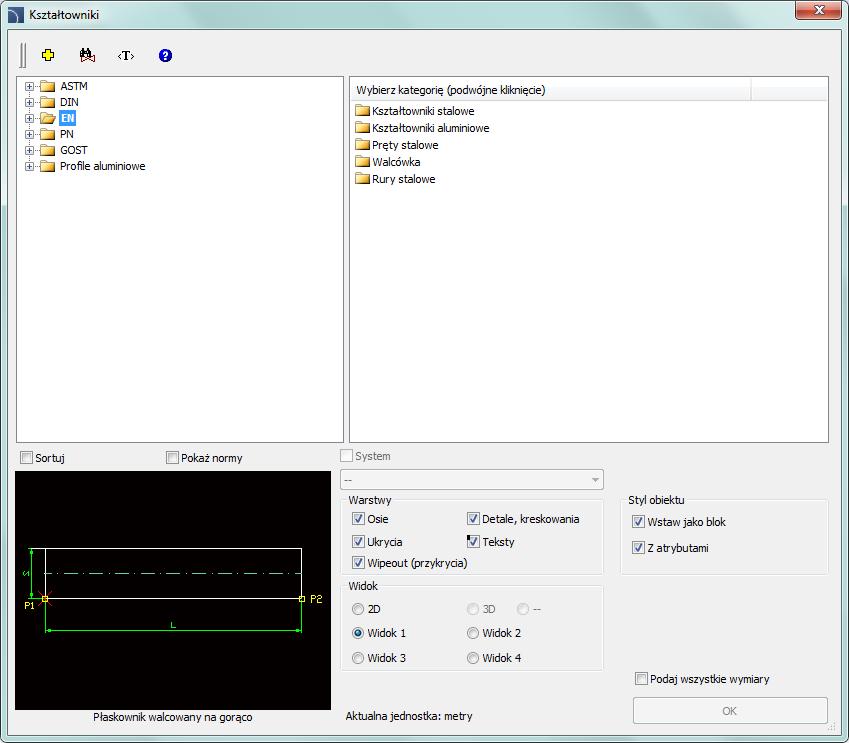Viewport: 849px width, 743px height.
Task: Click the ASTM folder icon
Action: [x=48, y=87]
